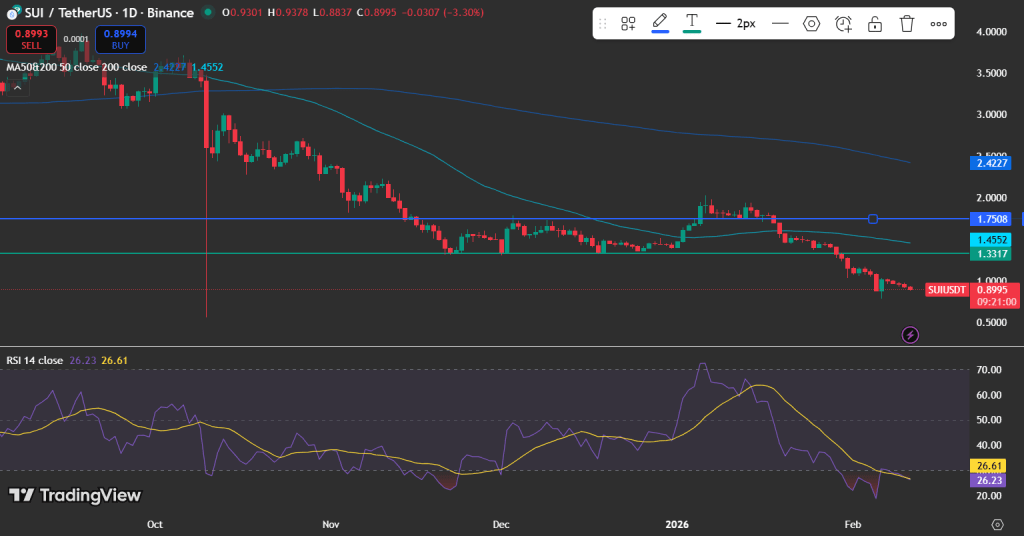Click the Dec label on the time axis
Screen dimensions: 1024x536
[501, 524]
